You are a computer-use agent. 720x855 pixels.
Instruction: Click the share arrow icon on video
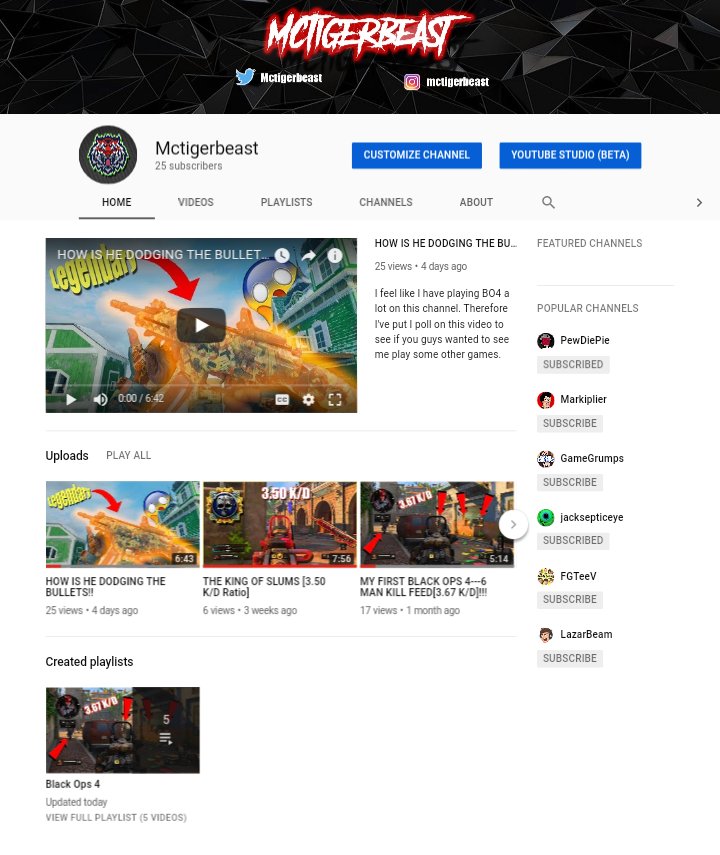(309, 255)
